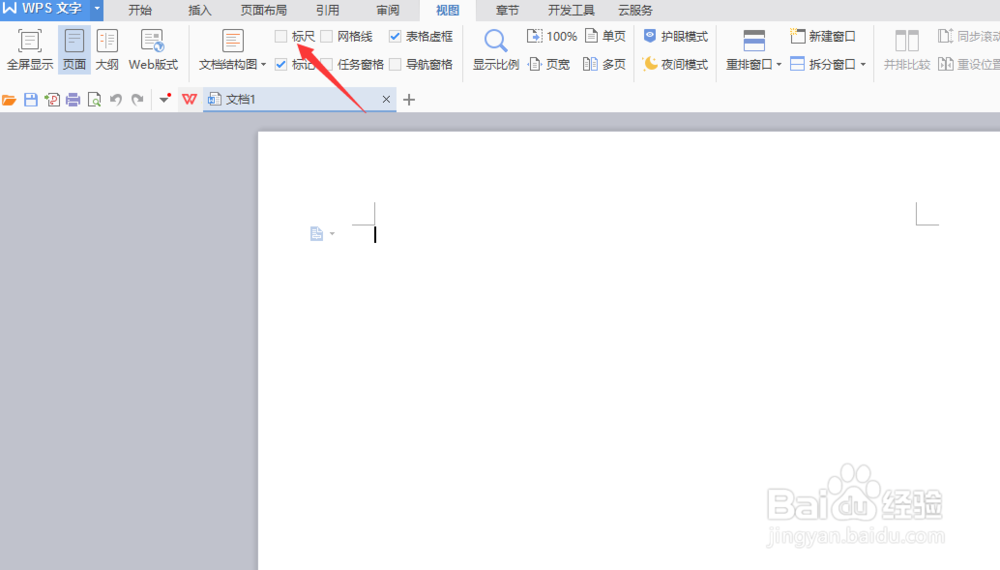Open the Review (审阅) tab
The height and width of the screenshot is (570, 1000).
388,10
